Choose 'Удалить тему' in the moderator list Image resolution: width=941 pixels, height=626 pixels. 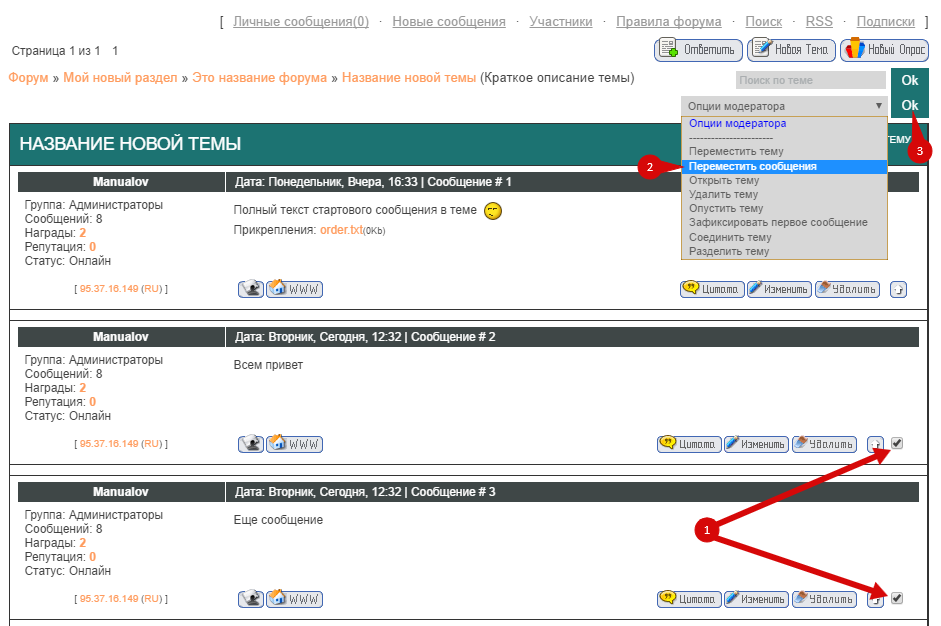[723, 195]
